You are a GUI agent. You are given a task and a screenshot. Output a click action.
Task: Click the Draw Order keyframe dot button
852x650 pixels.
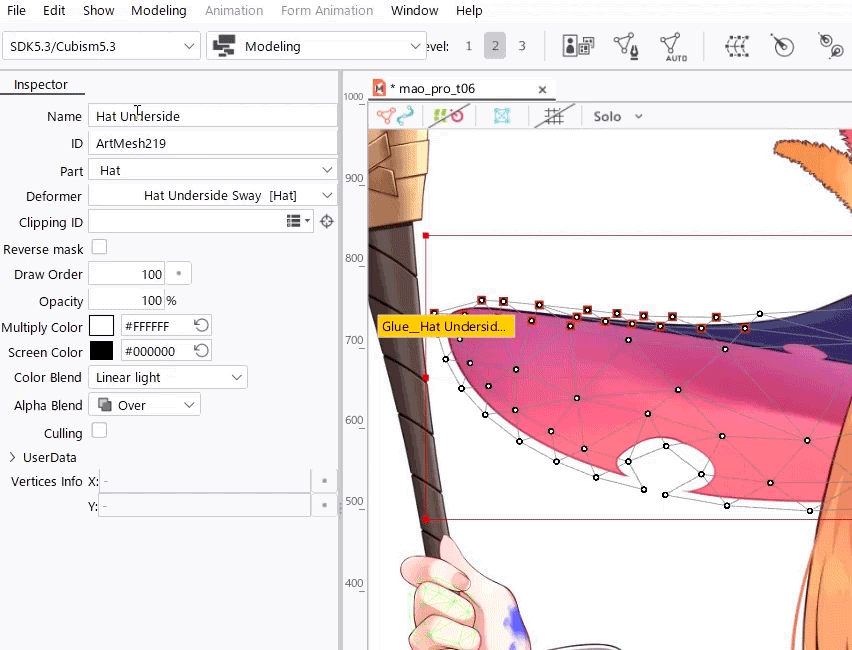(178, 273)
